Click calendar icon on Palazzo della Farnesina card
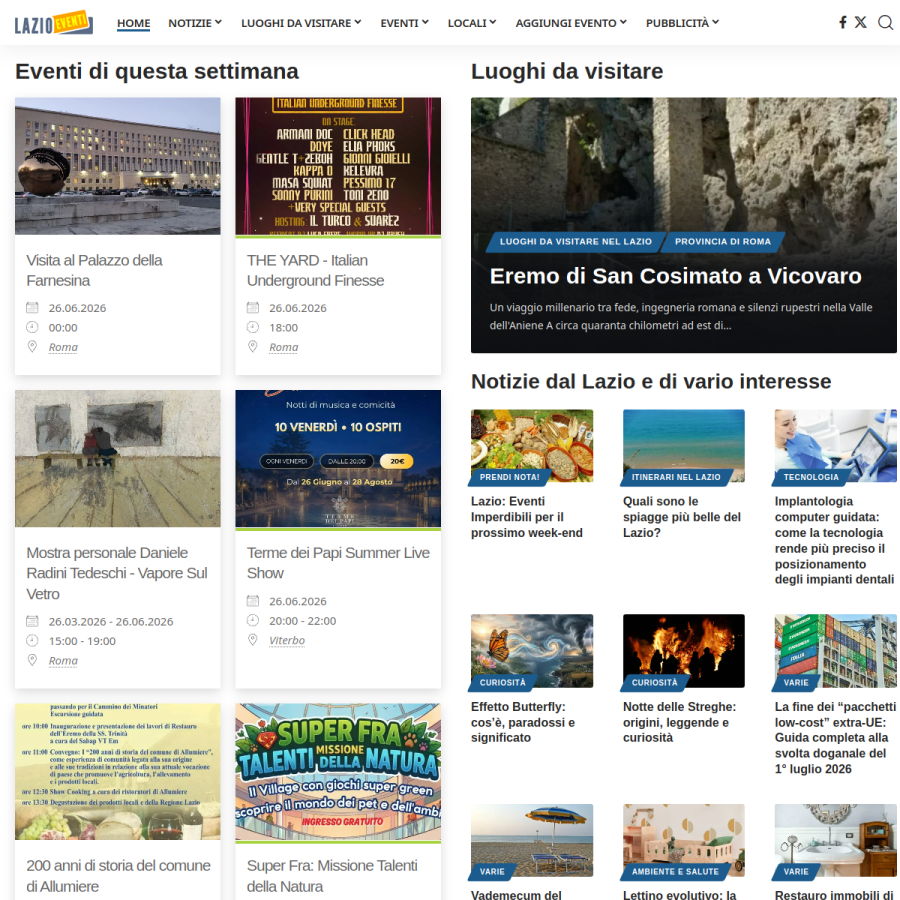The width and height of the screenshot is (900, 900). coord(32,308)
